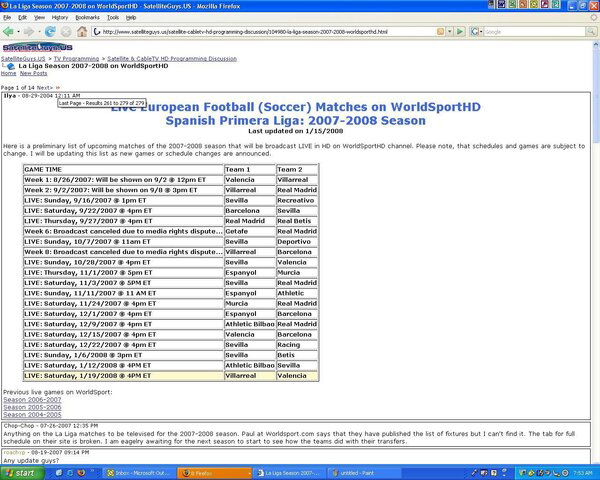Click the scrollbar up arrow
Viewport: 600px width, 480px height.
[x=596, y=45]
